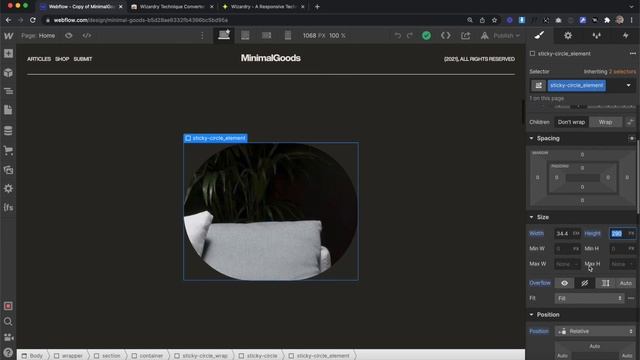Click the ARTICLES nav link on canvas
This screenshot has height=360, width=640.
click(x=39, y=59)
